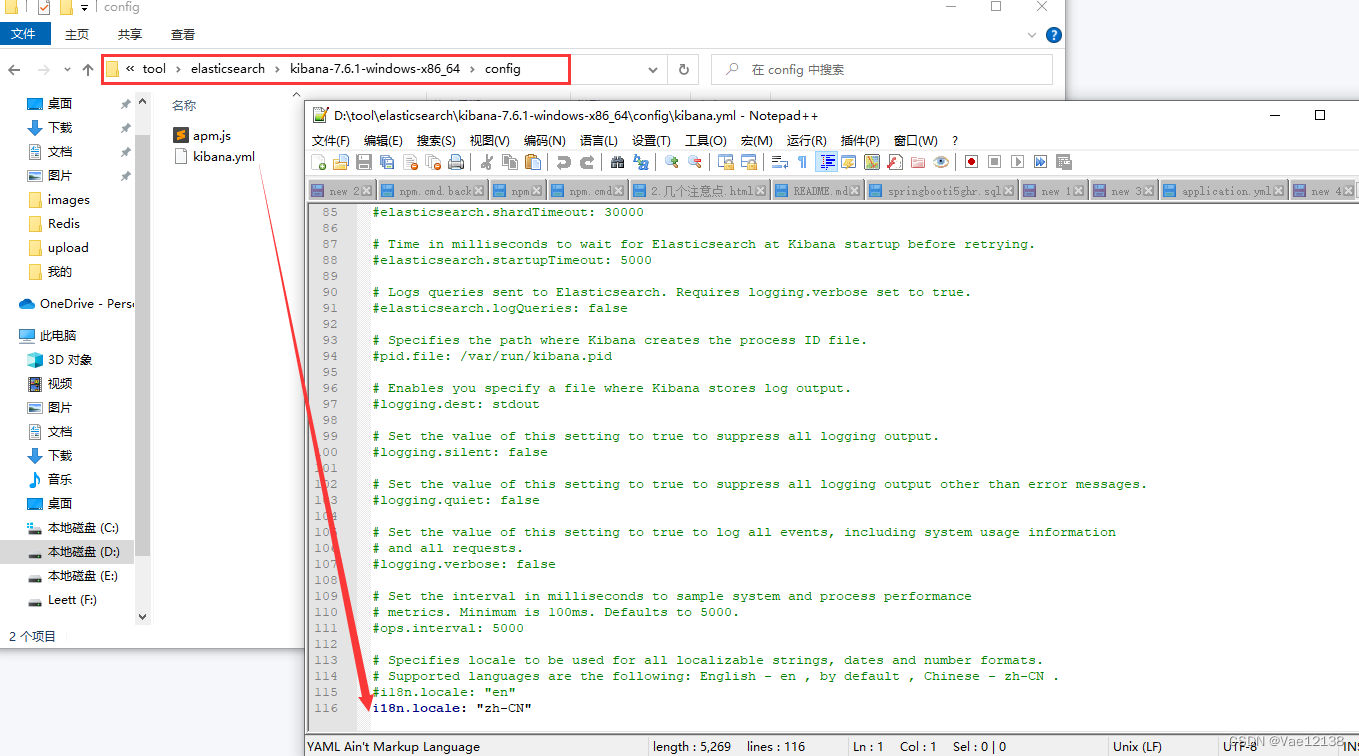Image resolution: width=1359 pixels, height=756 pixels.
Task: Click the Zoom Out icon in Notepad++
Action: pos(695,162)
